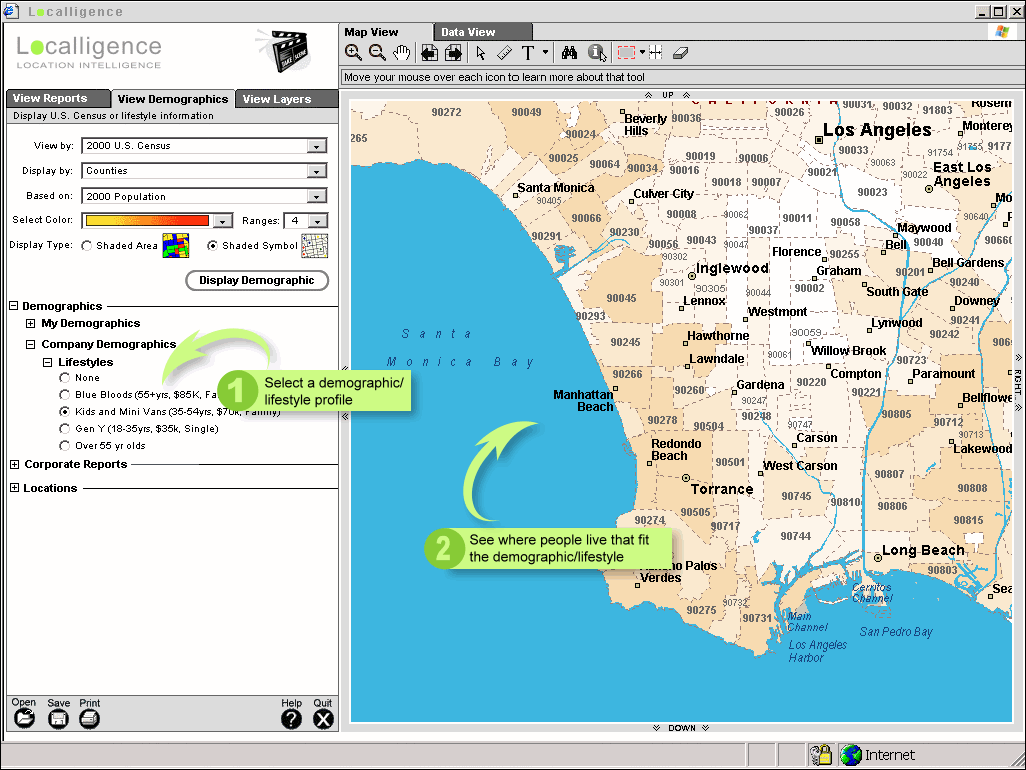The width and height of the screenshot is (1026, 770).
Task: Select the Blue Bloods lifestyle
Action: point(64,394)
